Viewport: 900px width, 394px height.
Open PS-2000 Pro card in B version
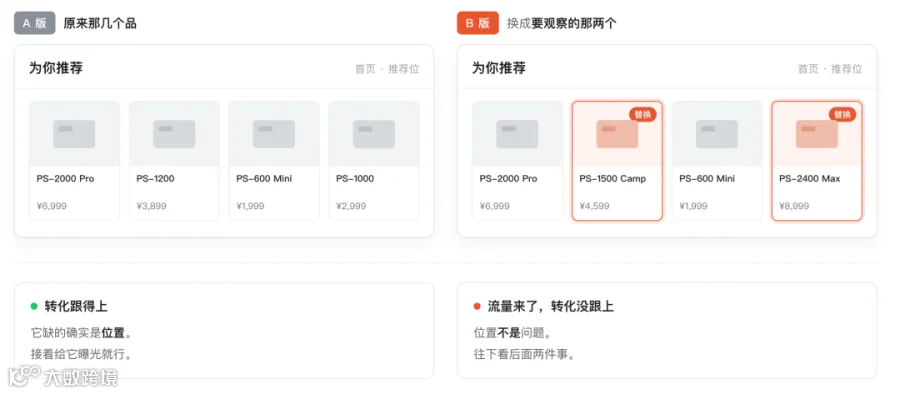coord(517,161)
